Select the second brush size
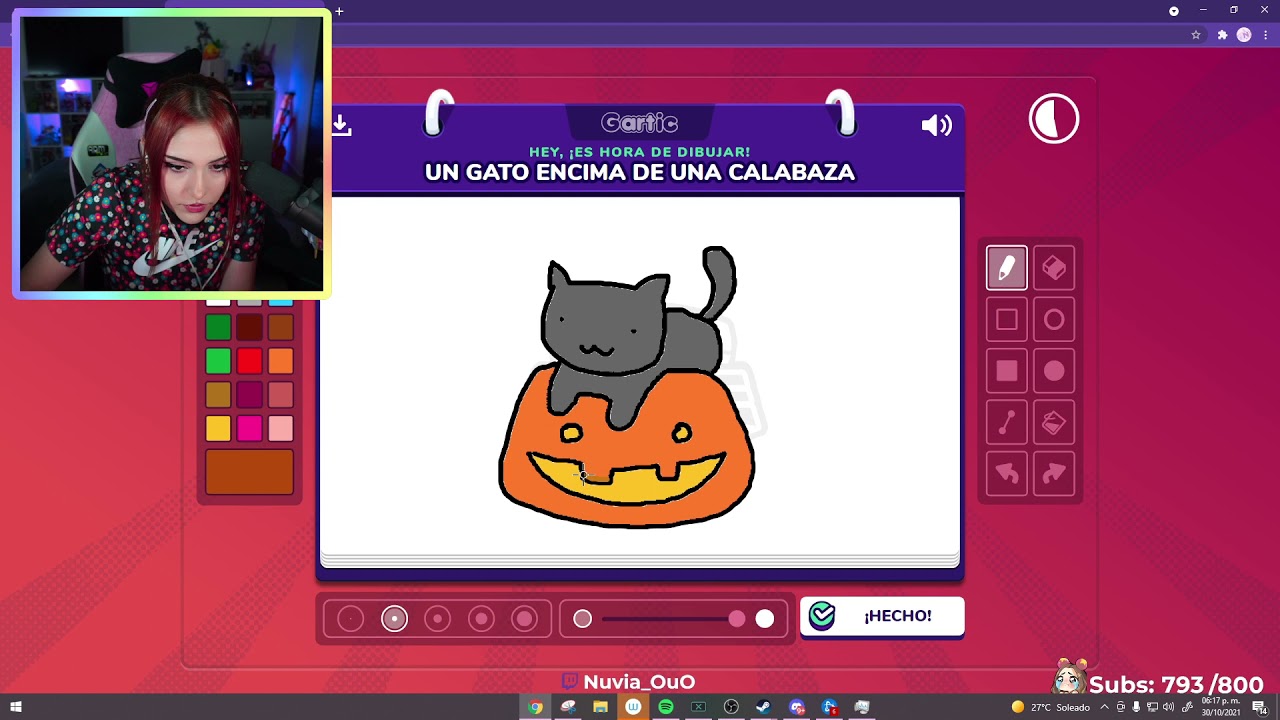1280x720 pixels. 394,619
